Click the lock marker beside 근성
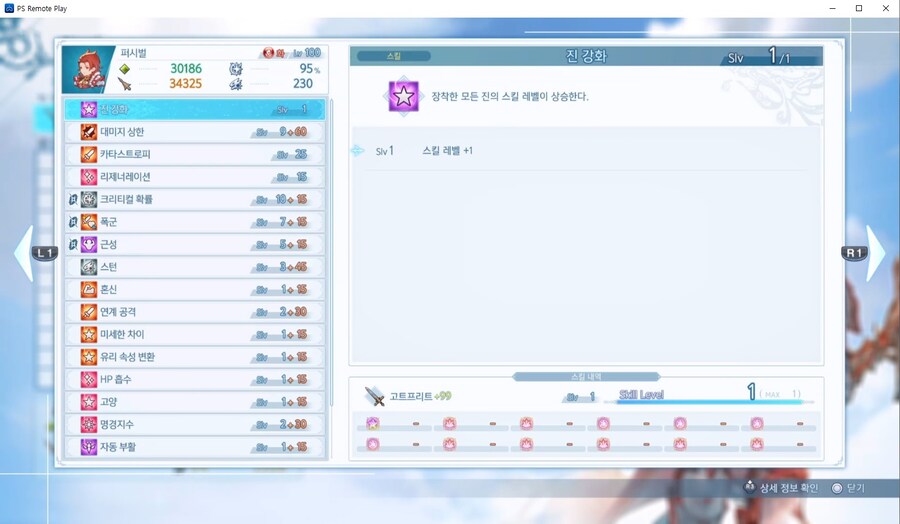This screenshot has height=524, width=900. pos(73,244)
